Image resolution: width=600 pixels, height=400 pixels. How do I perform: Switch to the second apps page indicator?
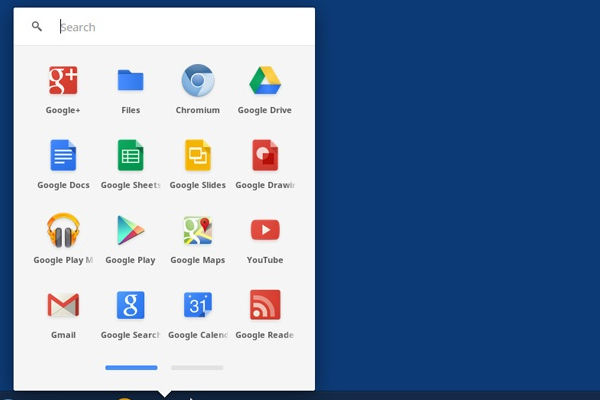tap(197, 368)
